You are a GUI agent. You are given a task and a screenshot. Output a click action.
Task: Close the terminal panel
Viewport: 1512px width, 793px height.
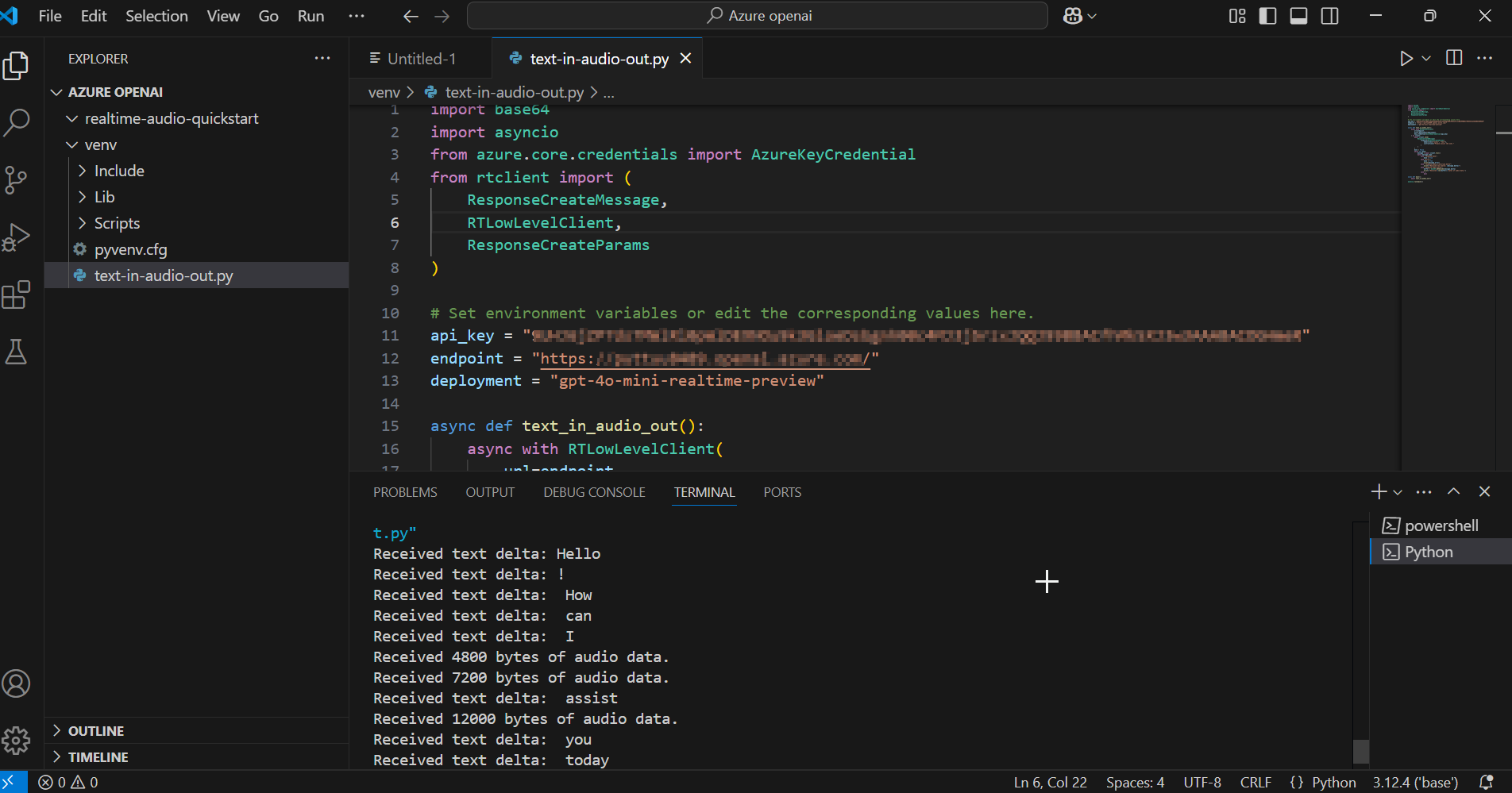click(x=1484, y=492)
